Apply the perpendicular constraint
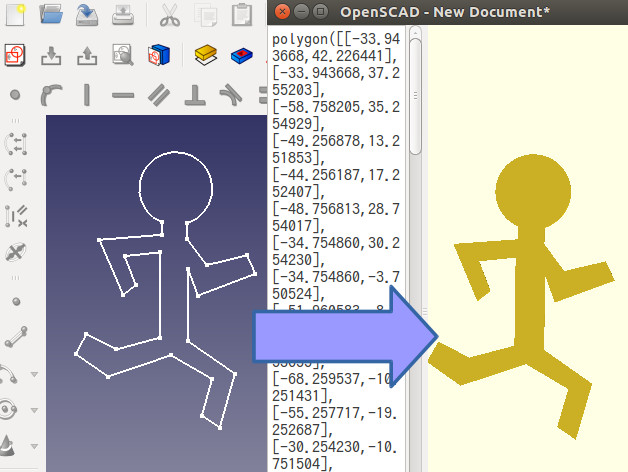This screenshot has height=472, width=628. click(195, 95)
